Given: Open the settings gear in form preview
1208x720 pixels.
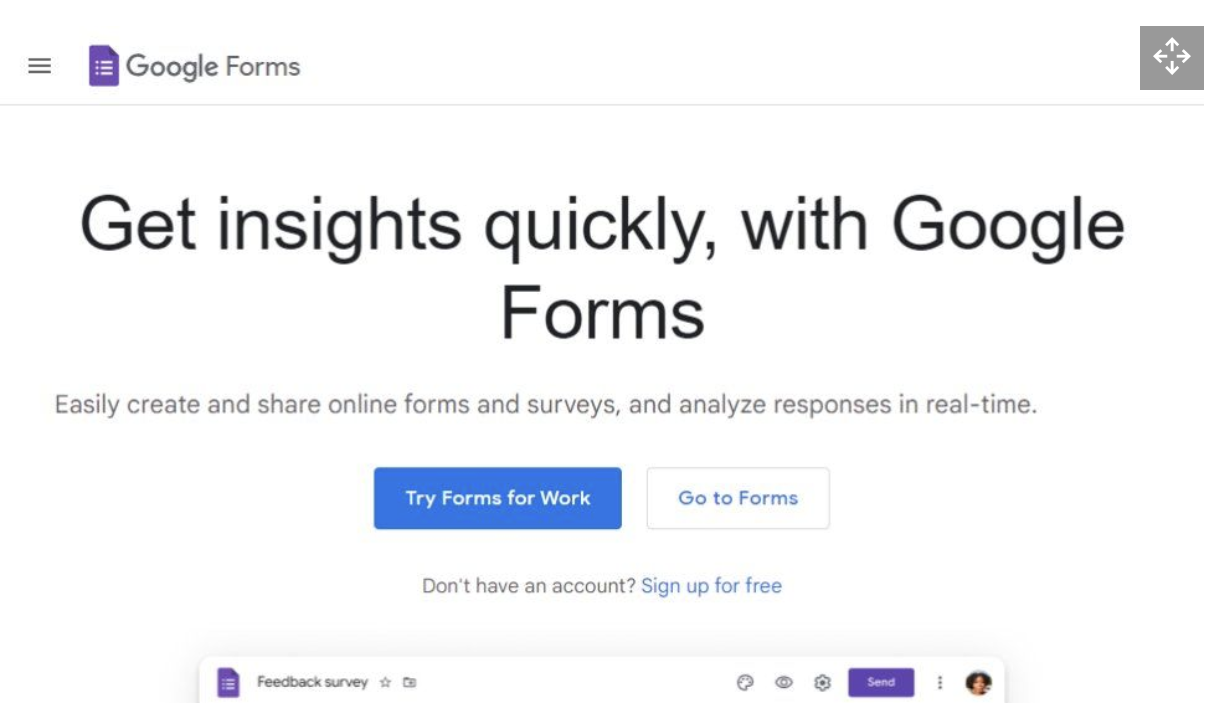Looking at the screenshot, I should coord(822,682).
